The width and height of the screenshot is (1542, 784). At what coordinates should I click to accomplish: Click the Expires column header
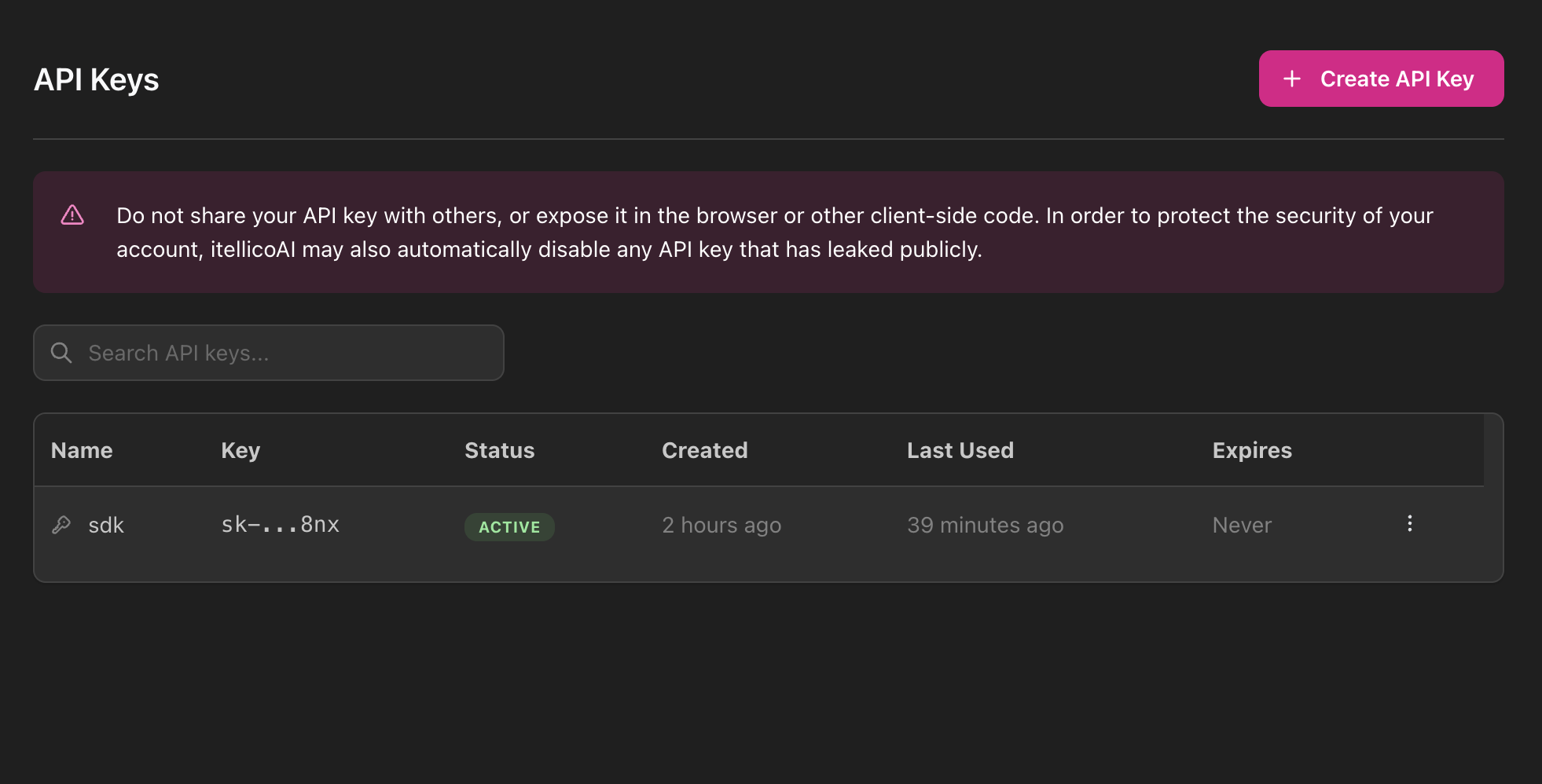coord(1251,450)
